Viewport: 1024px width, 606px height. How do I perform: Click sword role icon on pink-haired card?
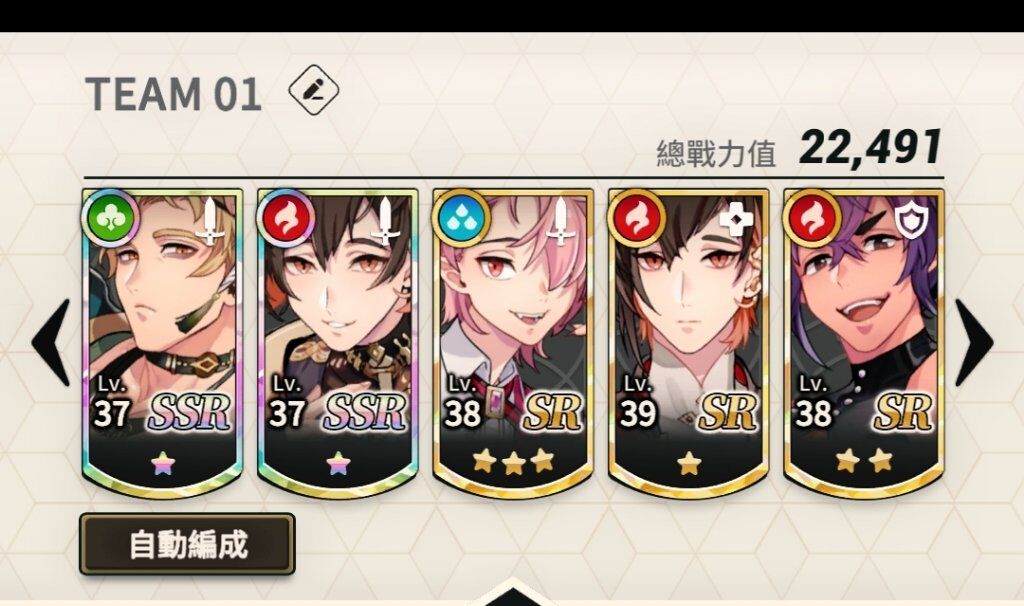[560, 221]
